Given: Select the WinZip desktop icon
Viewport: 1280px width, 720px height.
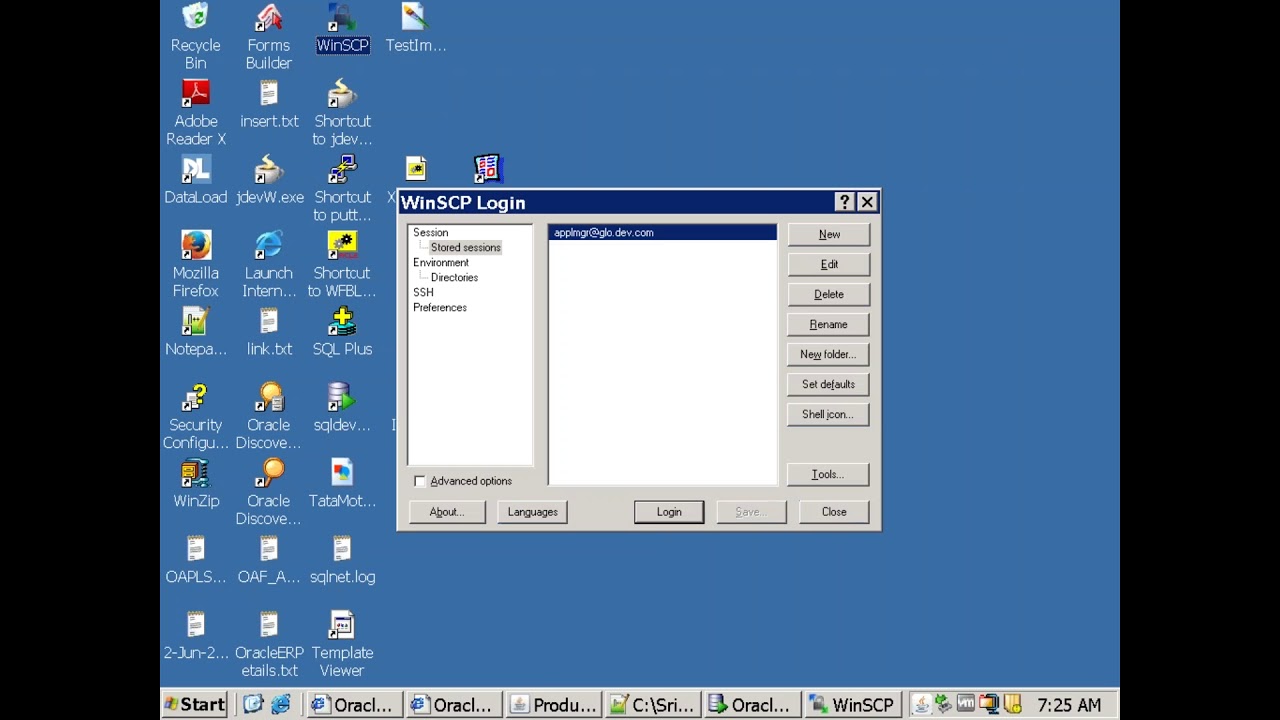Looking at the screenshot, I should pos(195,484).
